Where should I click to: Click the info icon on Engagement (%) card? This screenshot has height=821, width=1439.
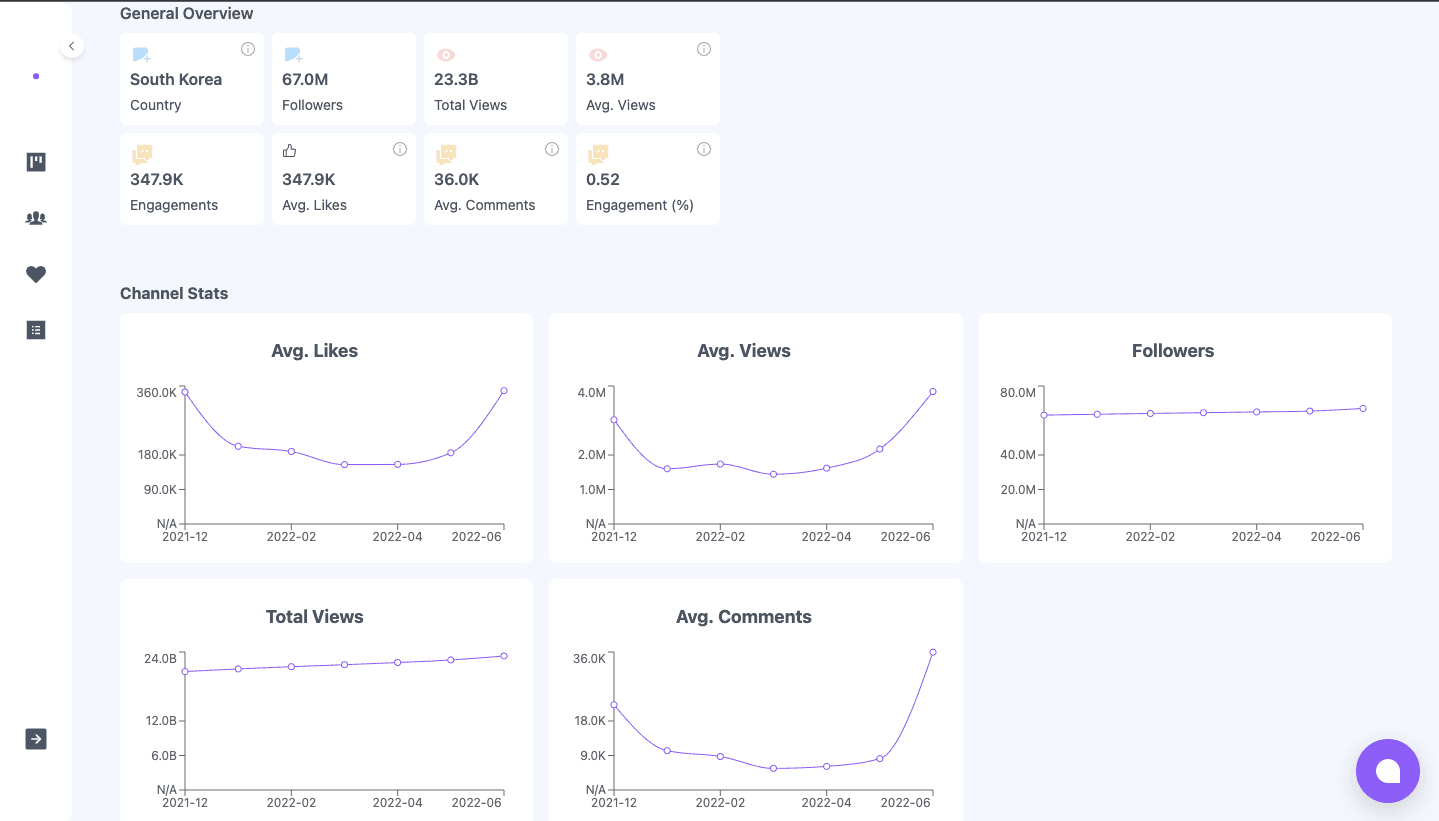[704, 149]
